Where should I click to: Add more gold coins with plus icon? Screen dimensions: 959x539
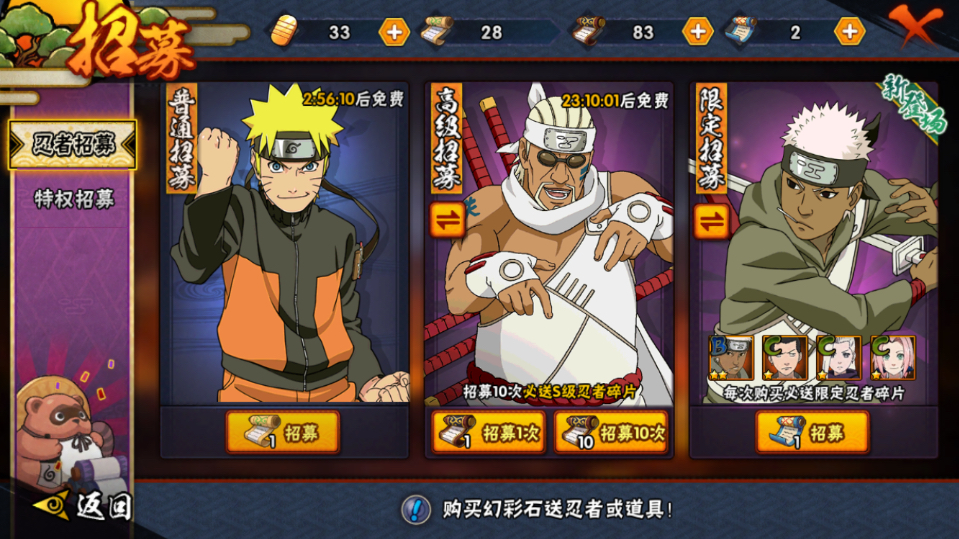coord(394,32)
